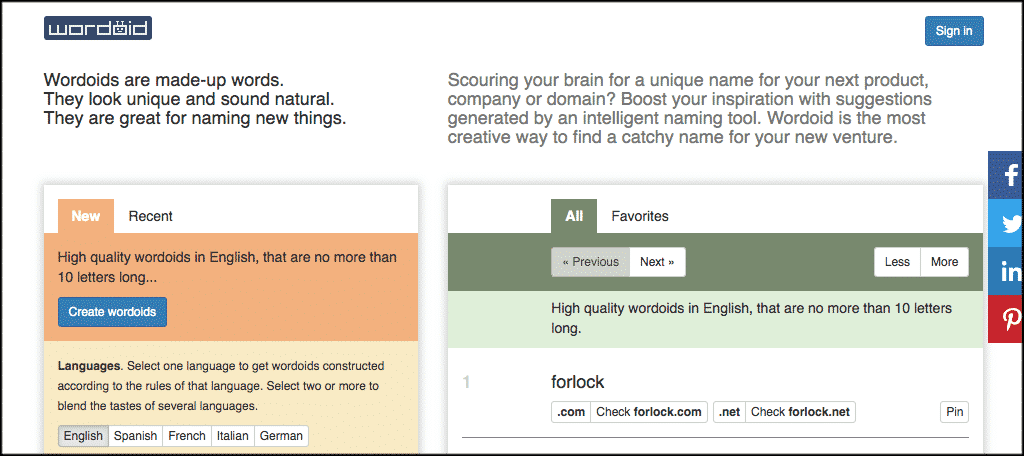Share the page on LinkedIn
This screenshot has height=456, width=1024.
pos(1006,271)
